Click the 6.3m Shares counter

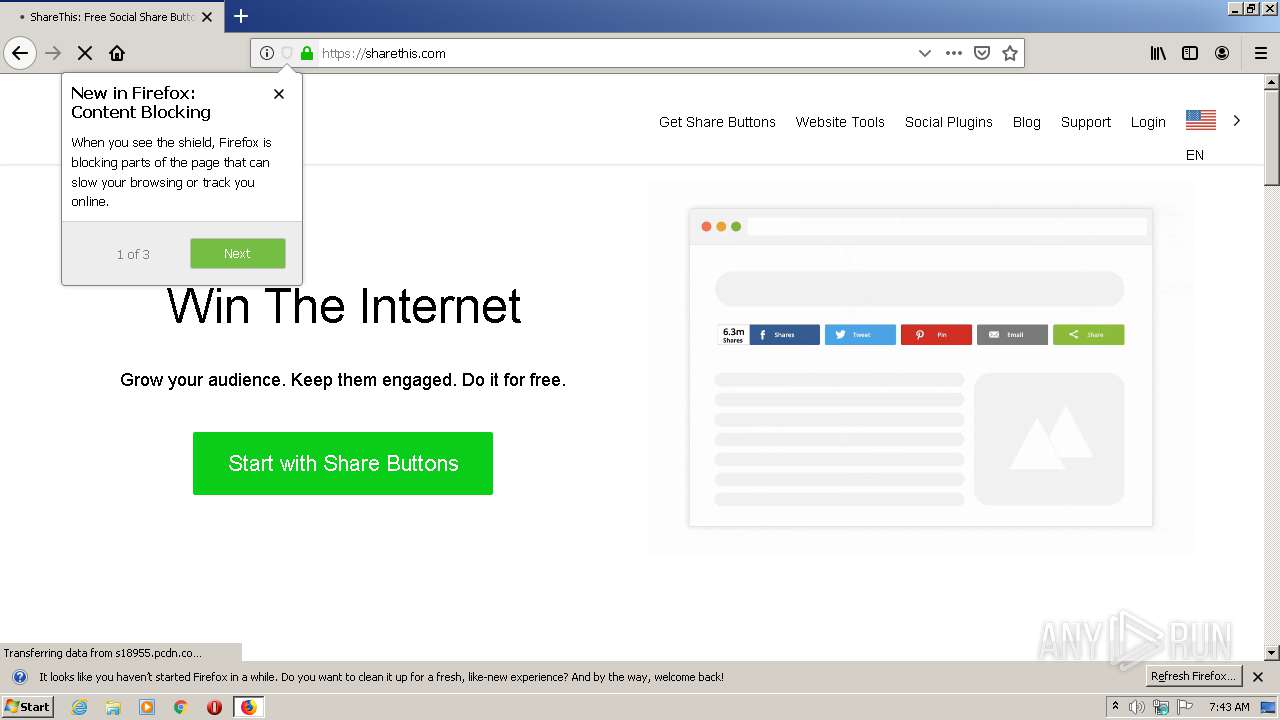(733, 335)
